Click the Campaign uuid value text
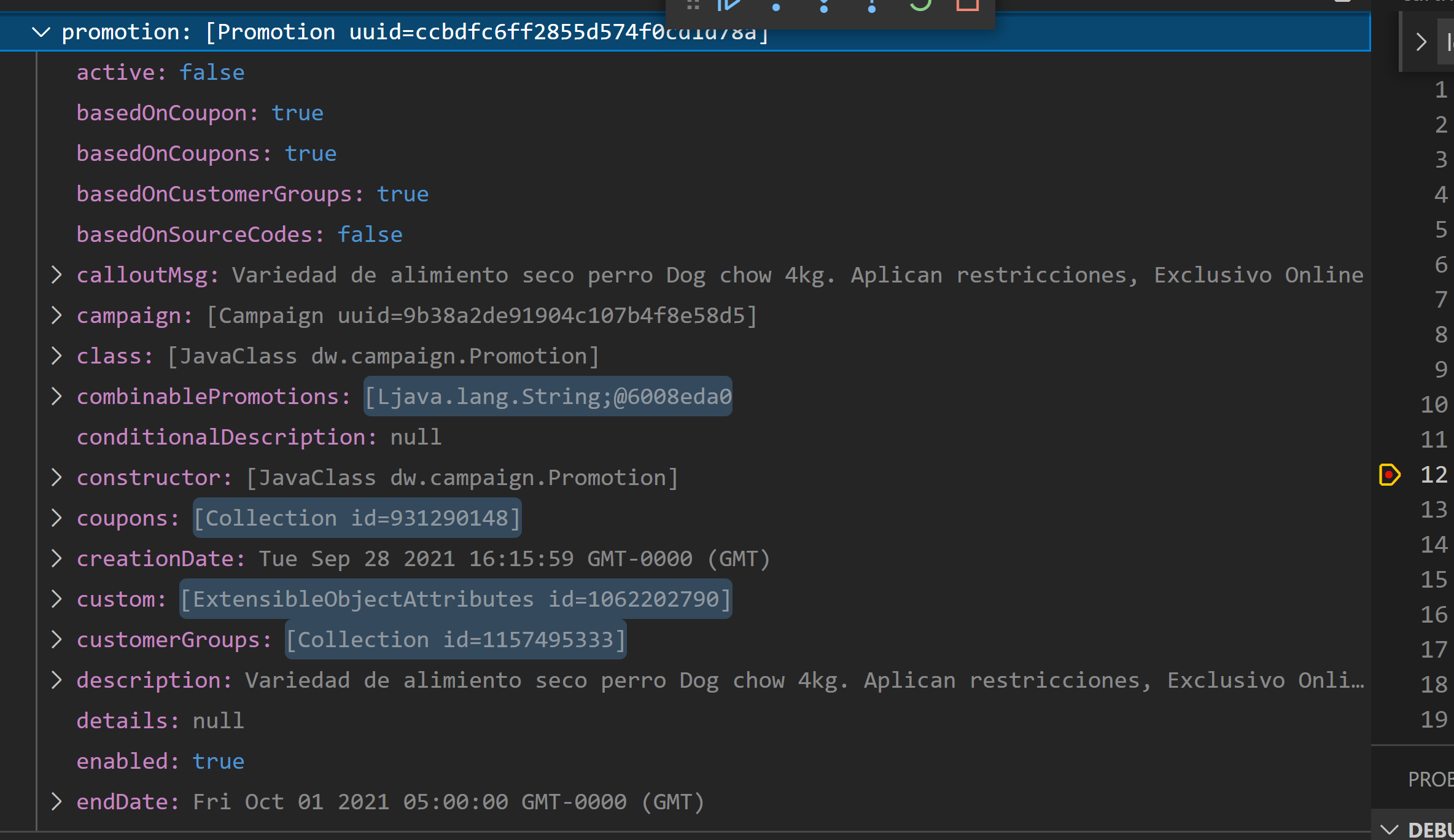Image resolution: width=1454 pixels, height=840 pixels. 482,316
